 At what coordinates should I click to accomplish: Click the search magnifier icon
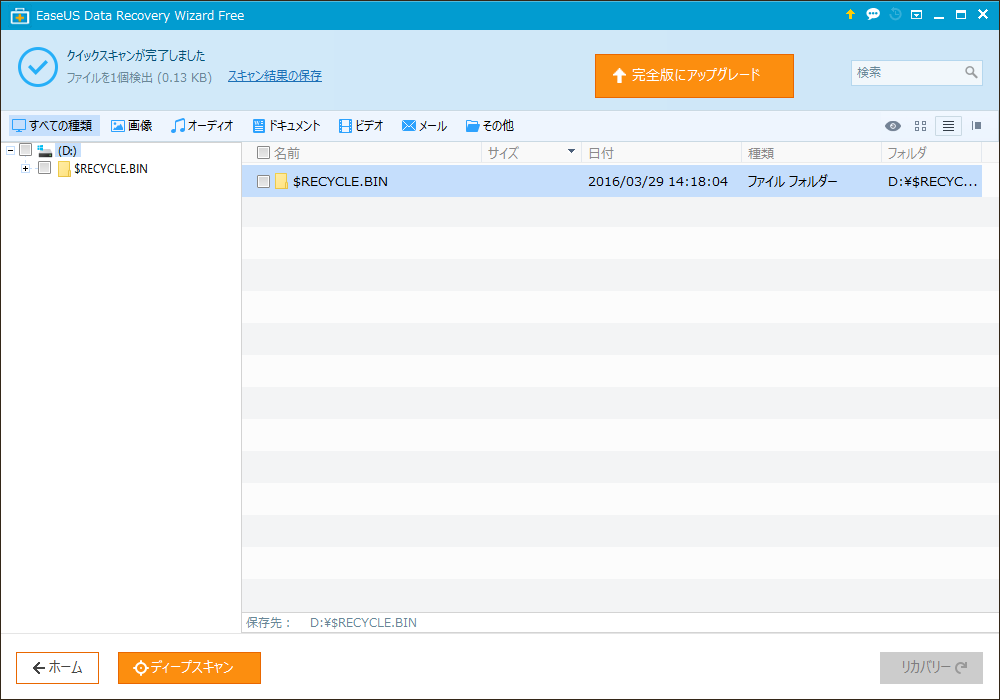pyautogui.click(x=971, y=73)
